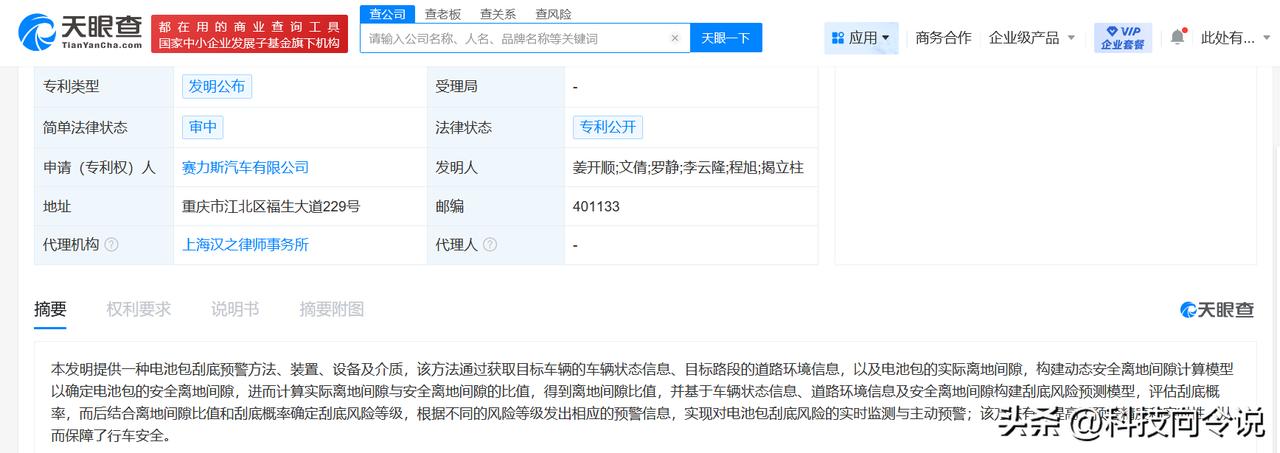Image resolution: width=1280 pixels, height=453 pixels.
Task: Open the 摘要附图 tab
Action: click(332, 309)
